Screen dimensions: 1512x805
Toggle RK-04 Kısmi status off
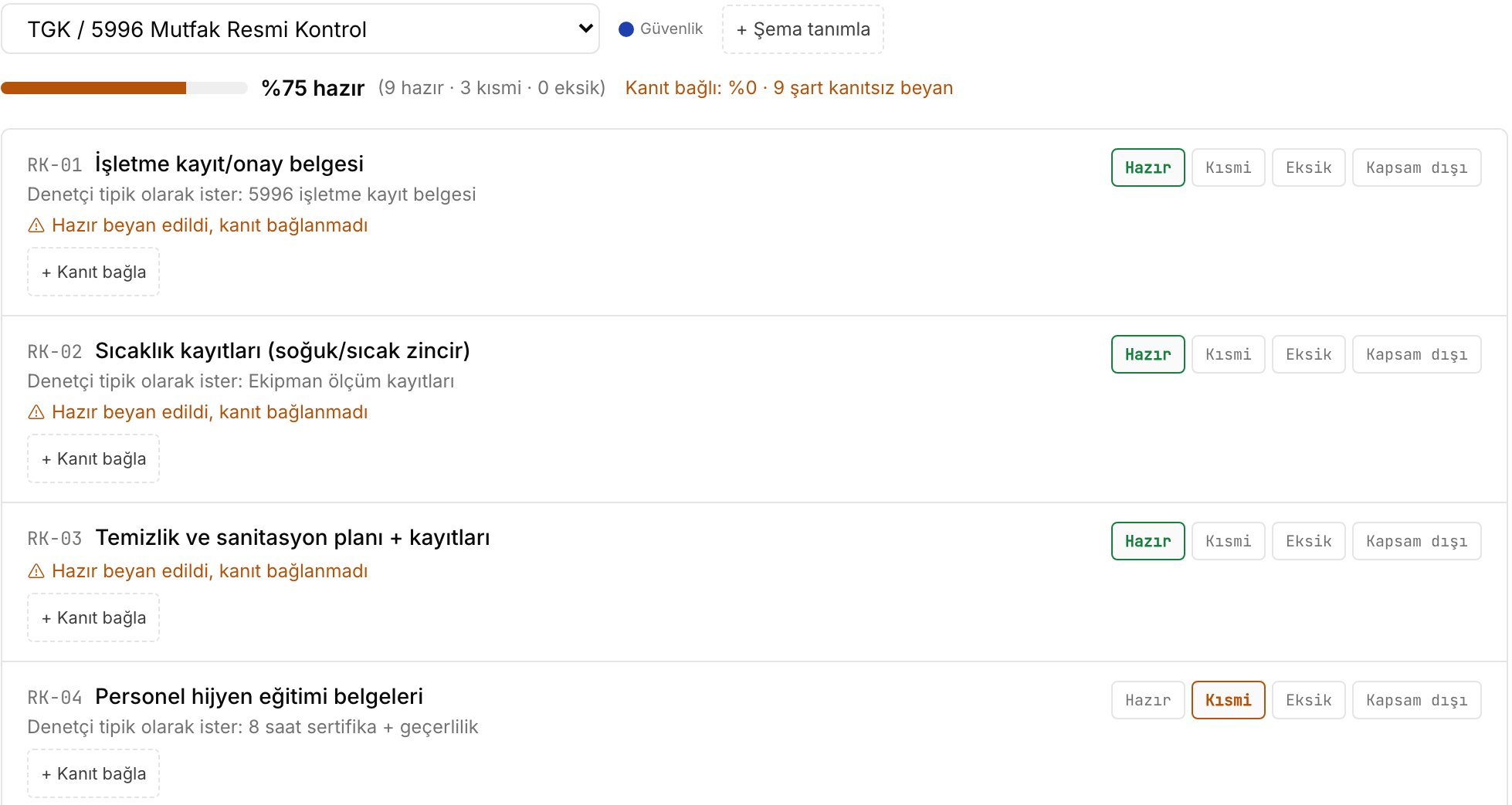[x=1228, y=700]
